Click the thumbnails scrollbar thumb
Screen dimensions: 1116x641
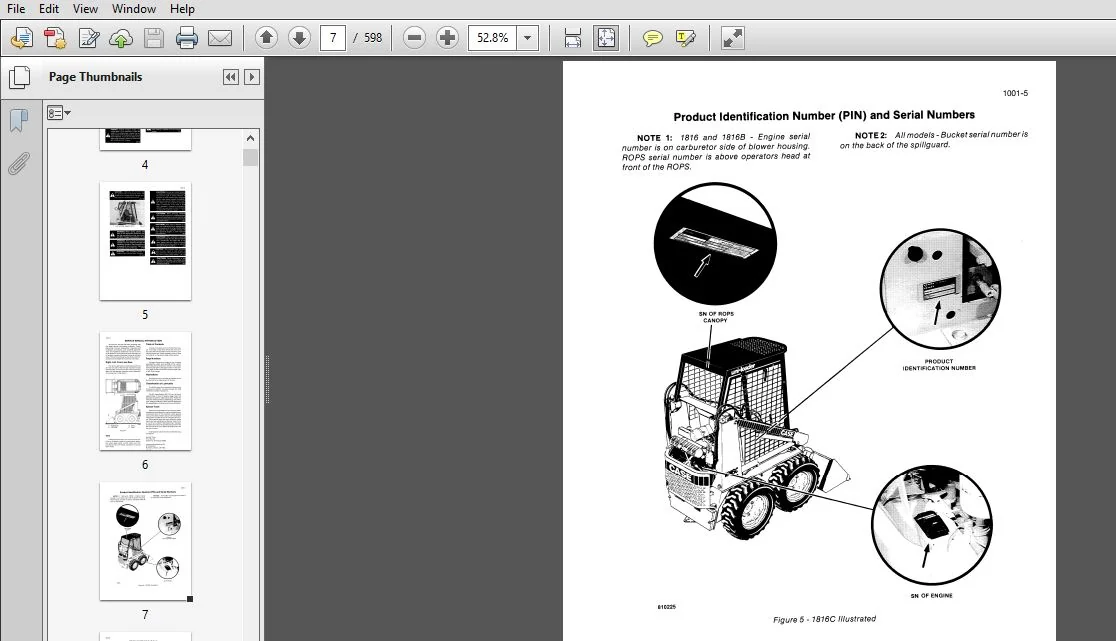coord(251,157)
